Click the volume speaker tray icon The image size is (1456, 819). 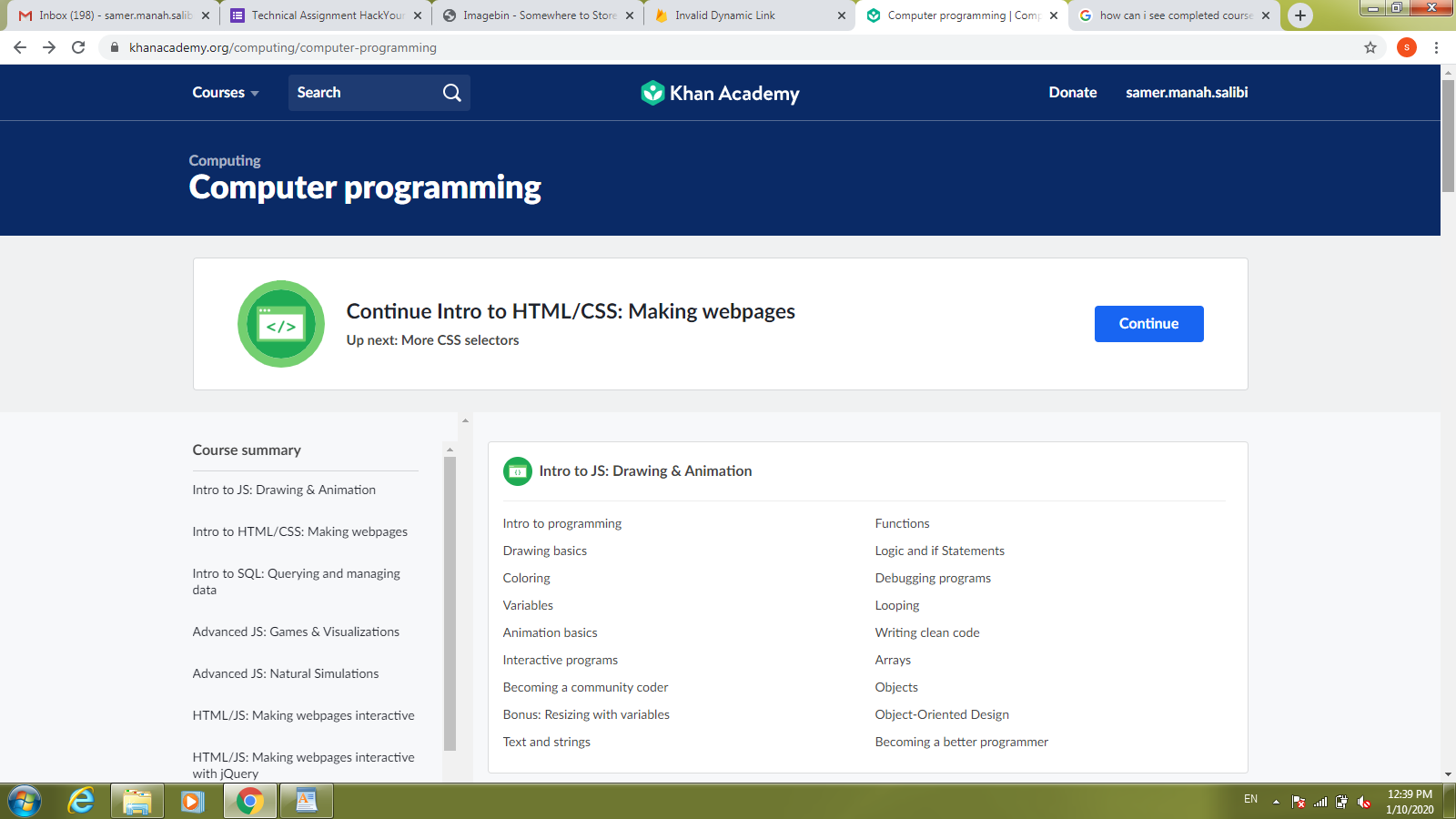(1363, 802)
